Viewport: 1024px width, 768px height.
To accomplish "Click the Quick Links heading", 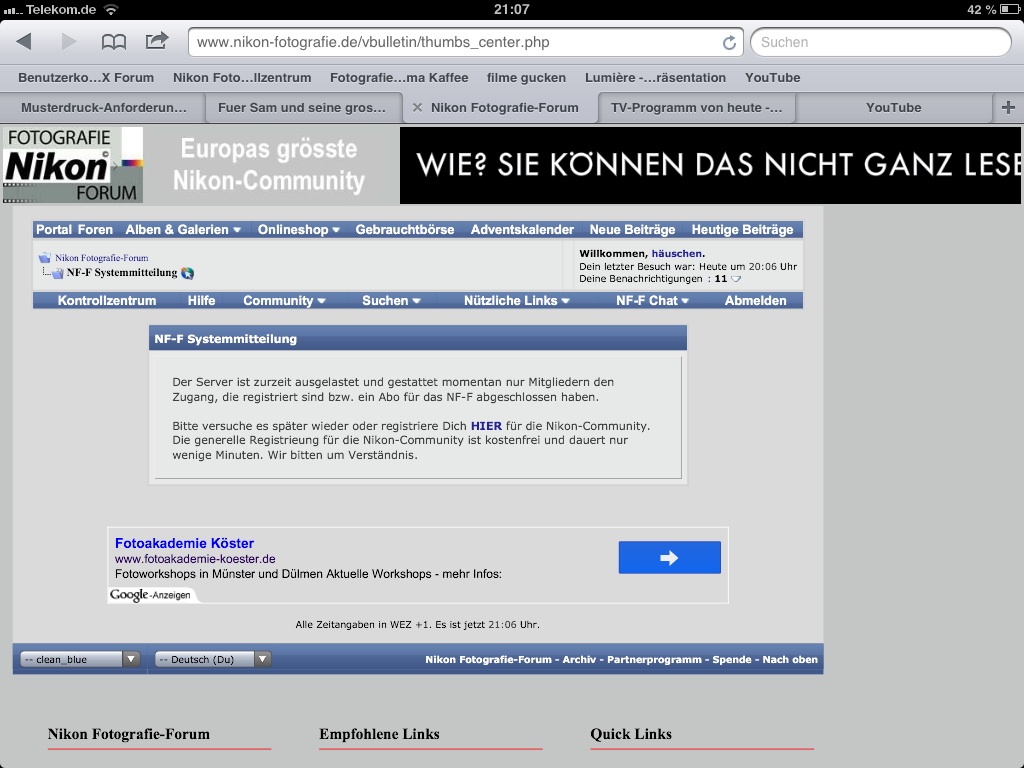I will click(631, 734).
